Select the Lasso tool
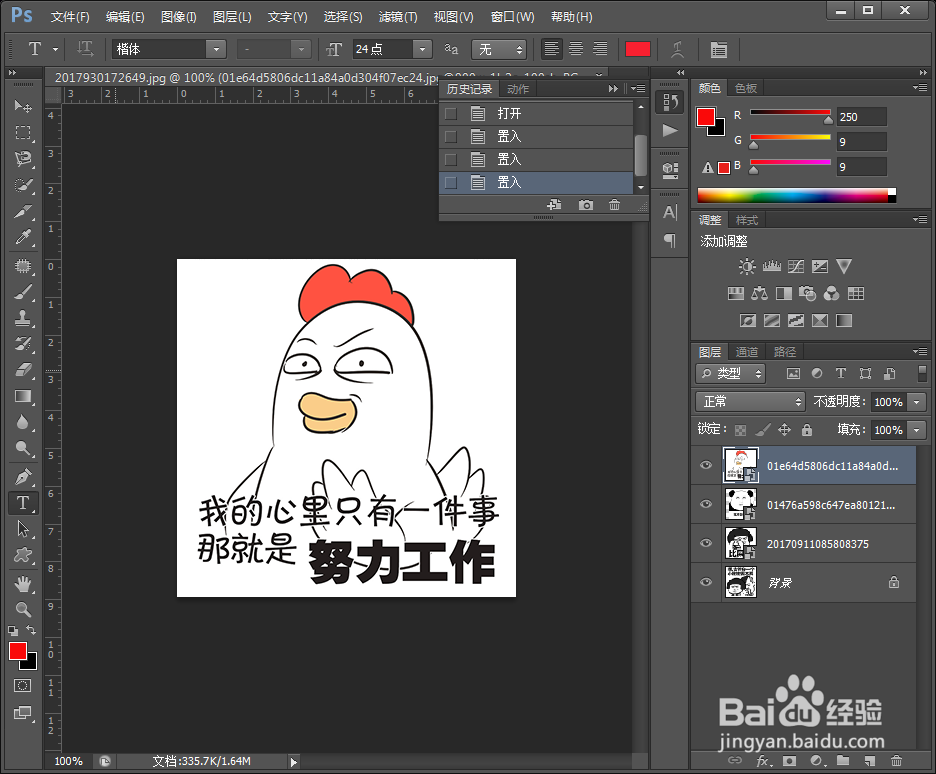936x774 pixels. click(x=23, y=159)
